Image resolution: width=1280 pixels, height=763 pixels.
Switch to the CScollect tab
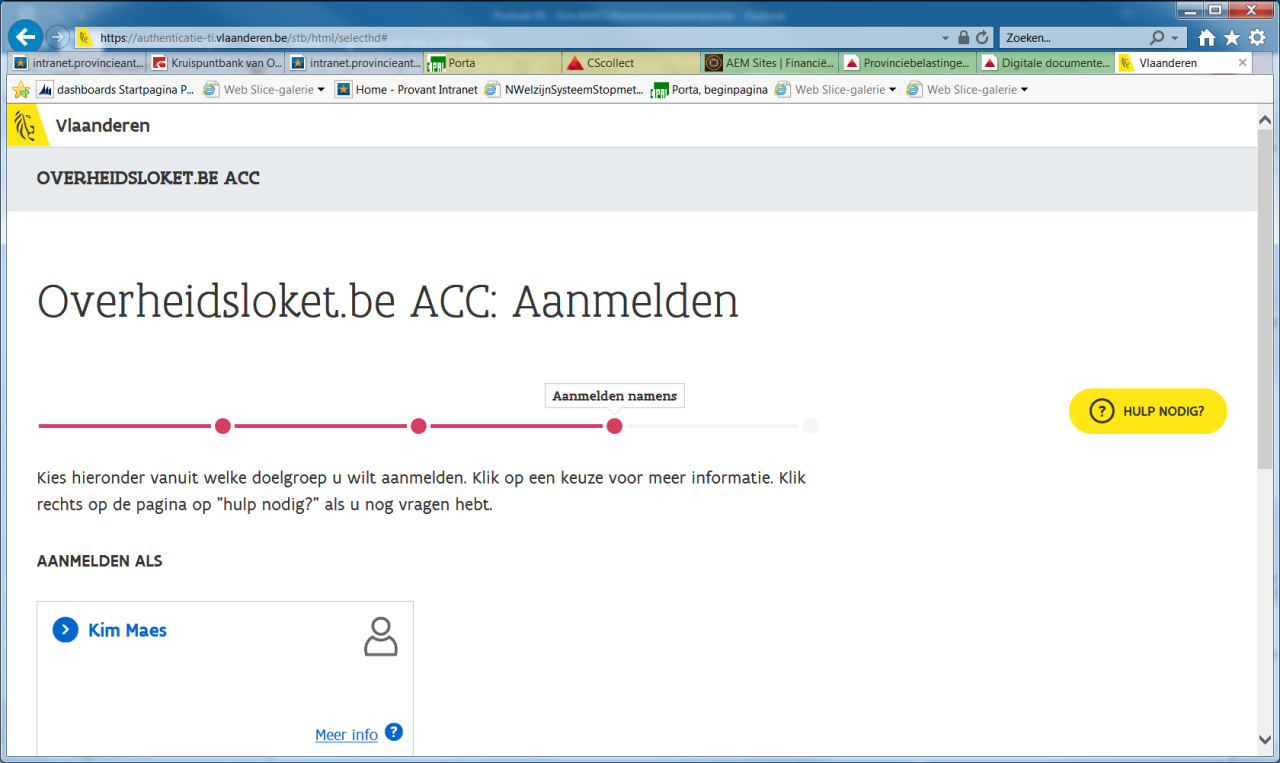point(631,63)
